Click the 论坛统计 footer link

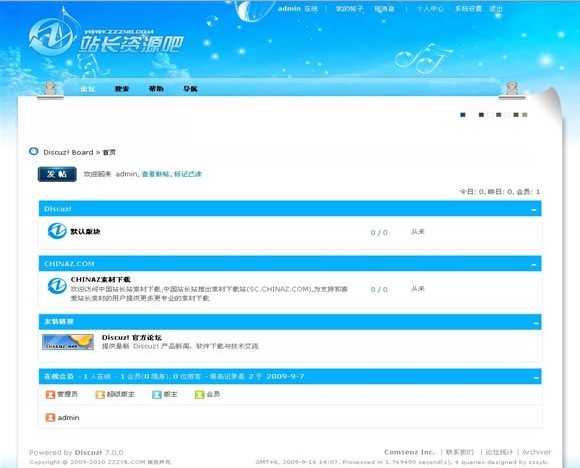pos(499,452)
